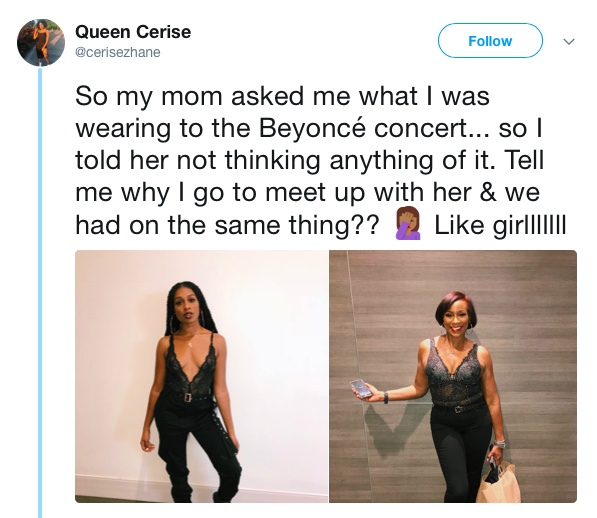The width and height of the screenshot is (597, 518).
Task: Open the left photo of the daughter
Action: click(x=201, y=376)
